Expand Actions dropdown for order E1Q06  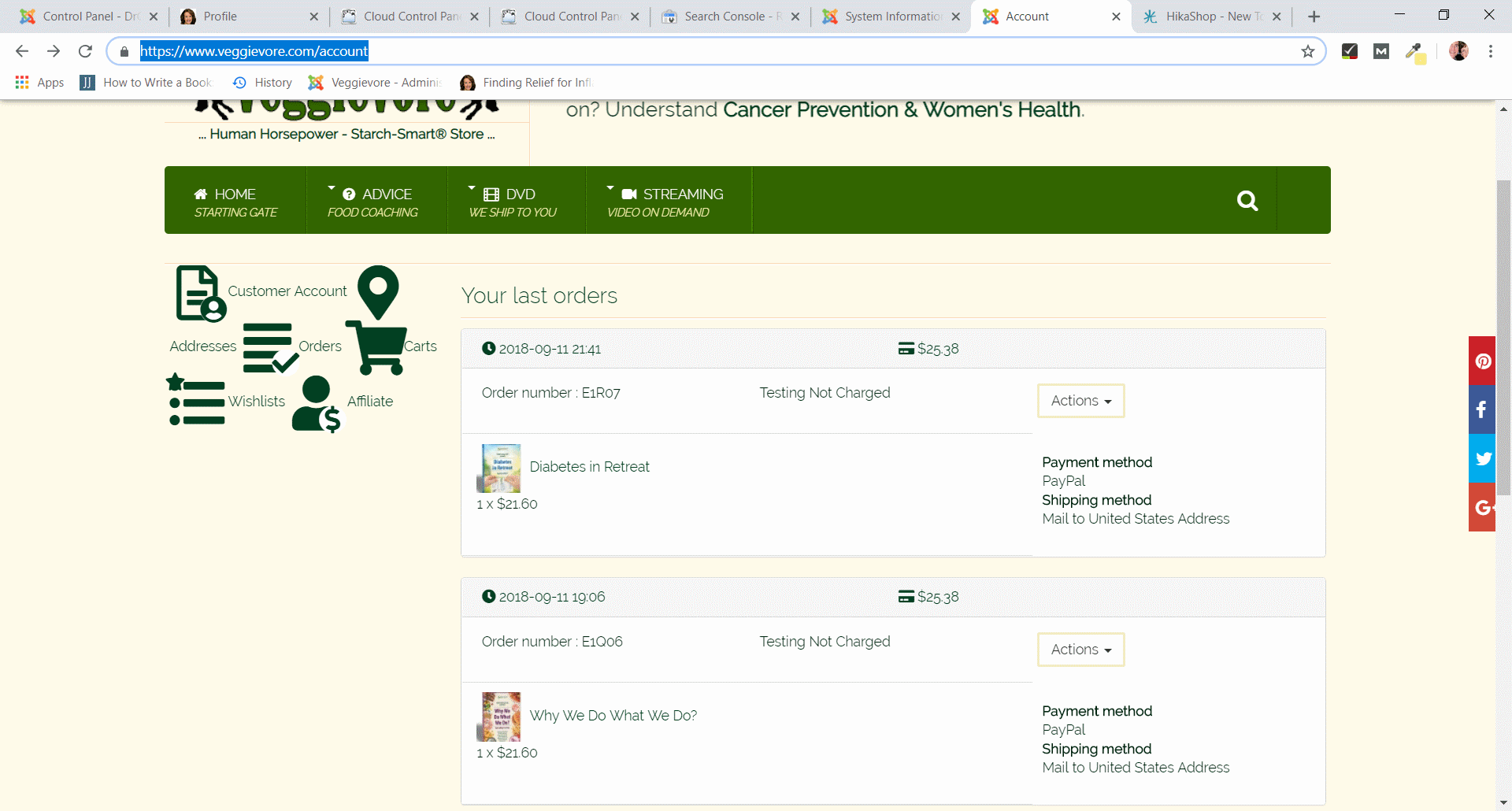[x=1080, y=650]
